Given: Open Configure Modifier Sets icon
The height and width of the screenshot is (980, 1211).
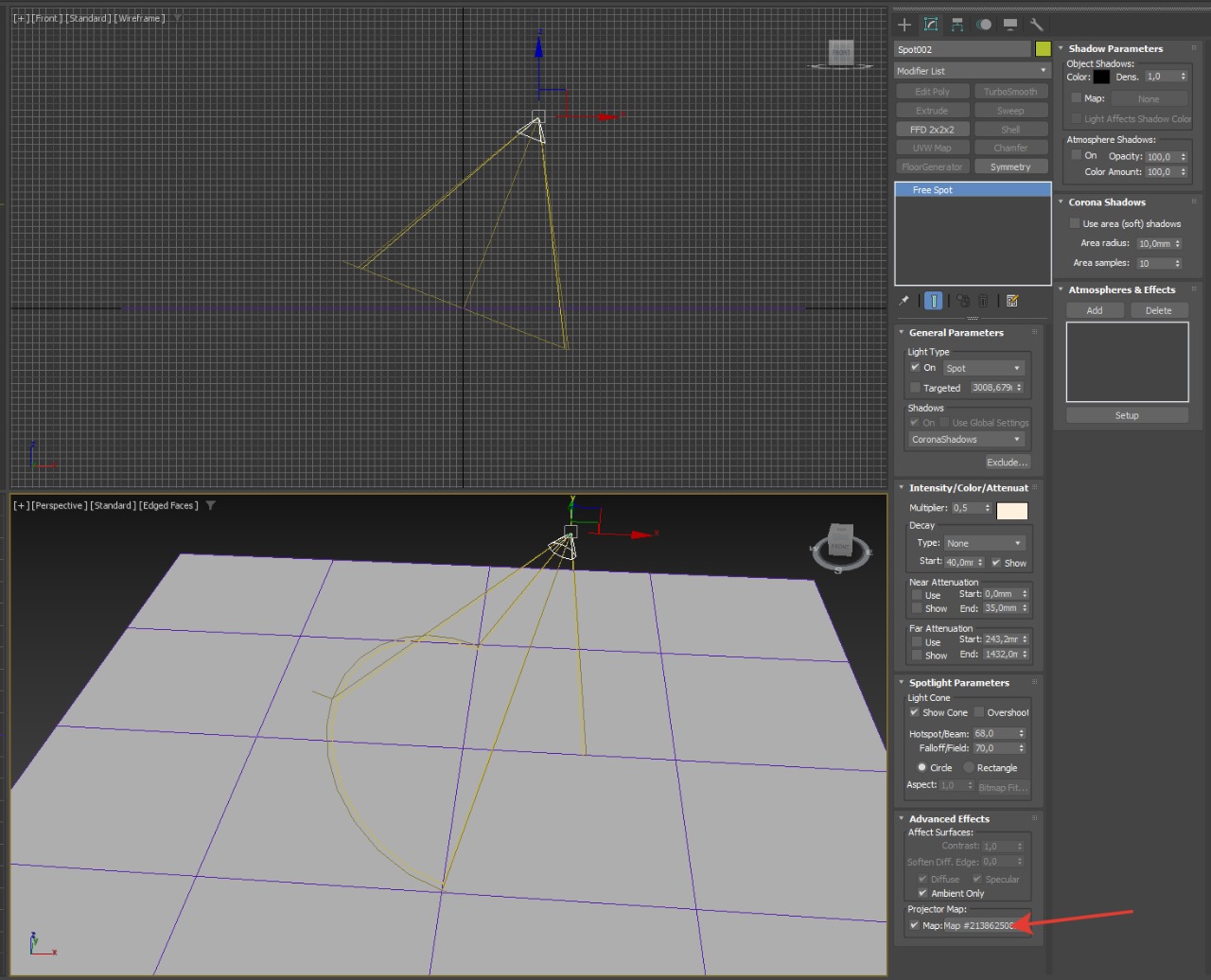Looking at the screenshot, I should coord(1012,301).
